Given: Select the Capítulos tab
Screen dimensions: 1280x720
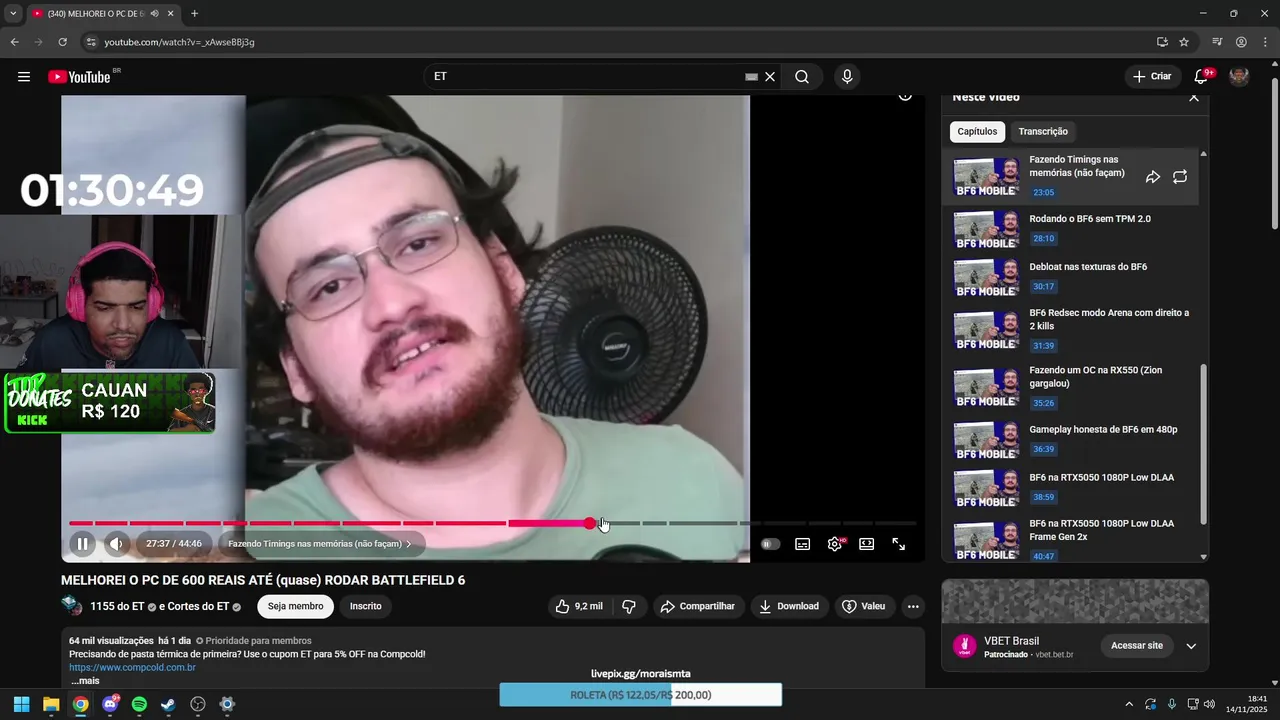Looking at the screenshot, I should tap(977, 132).
